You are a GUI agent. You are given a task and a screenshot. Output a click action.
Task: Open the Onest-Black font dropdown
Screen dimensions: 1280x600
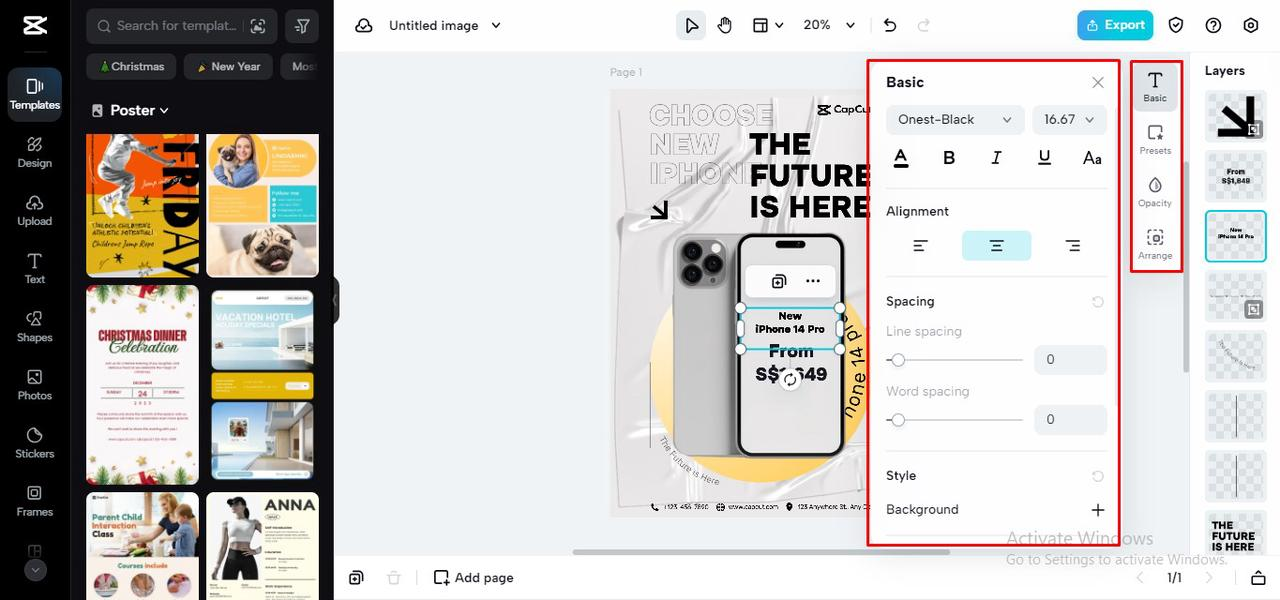tap(955, 120)
